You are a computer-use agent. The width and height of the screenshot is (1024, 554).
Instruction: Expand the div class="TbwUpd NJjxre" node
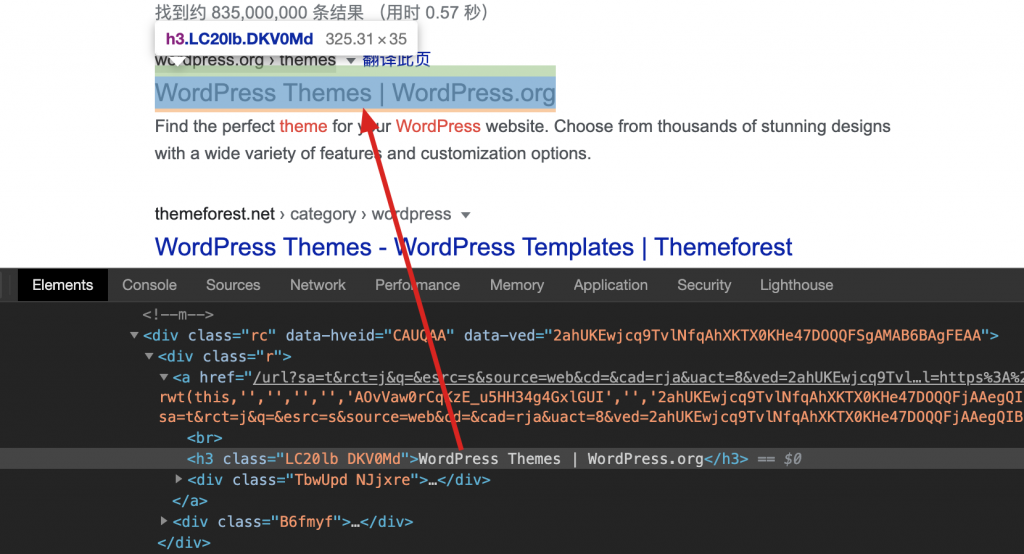point(179,480)
